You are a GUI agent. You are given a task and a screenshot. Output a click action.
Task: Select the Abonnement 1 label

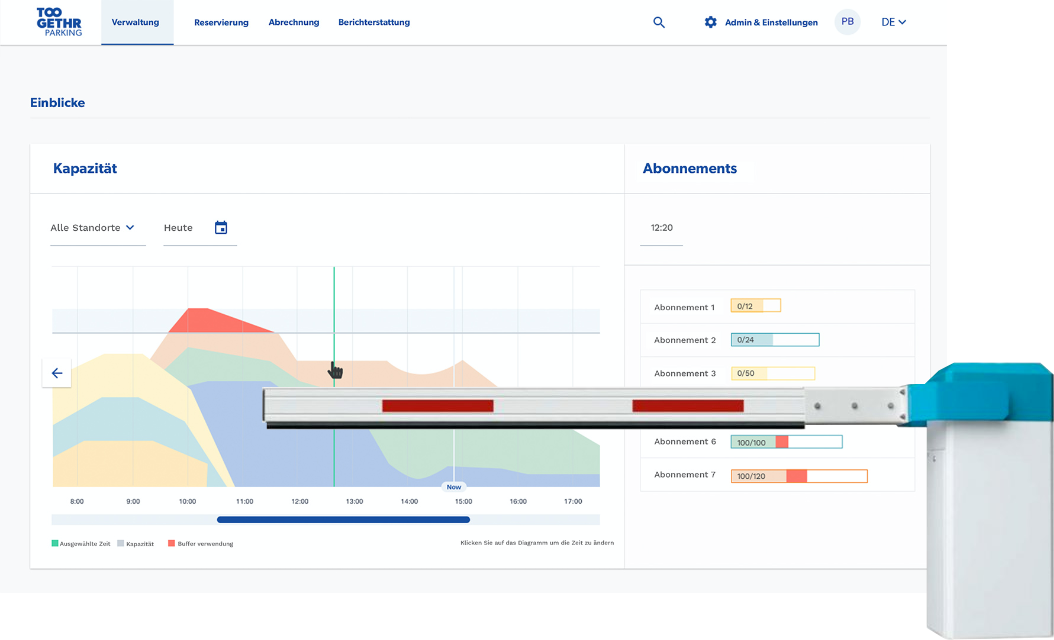pyautogui.click(x=684, y=307)
